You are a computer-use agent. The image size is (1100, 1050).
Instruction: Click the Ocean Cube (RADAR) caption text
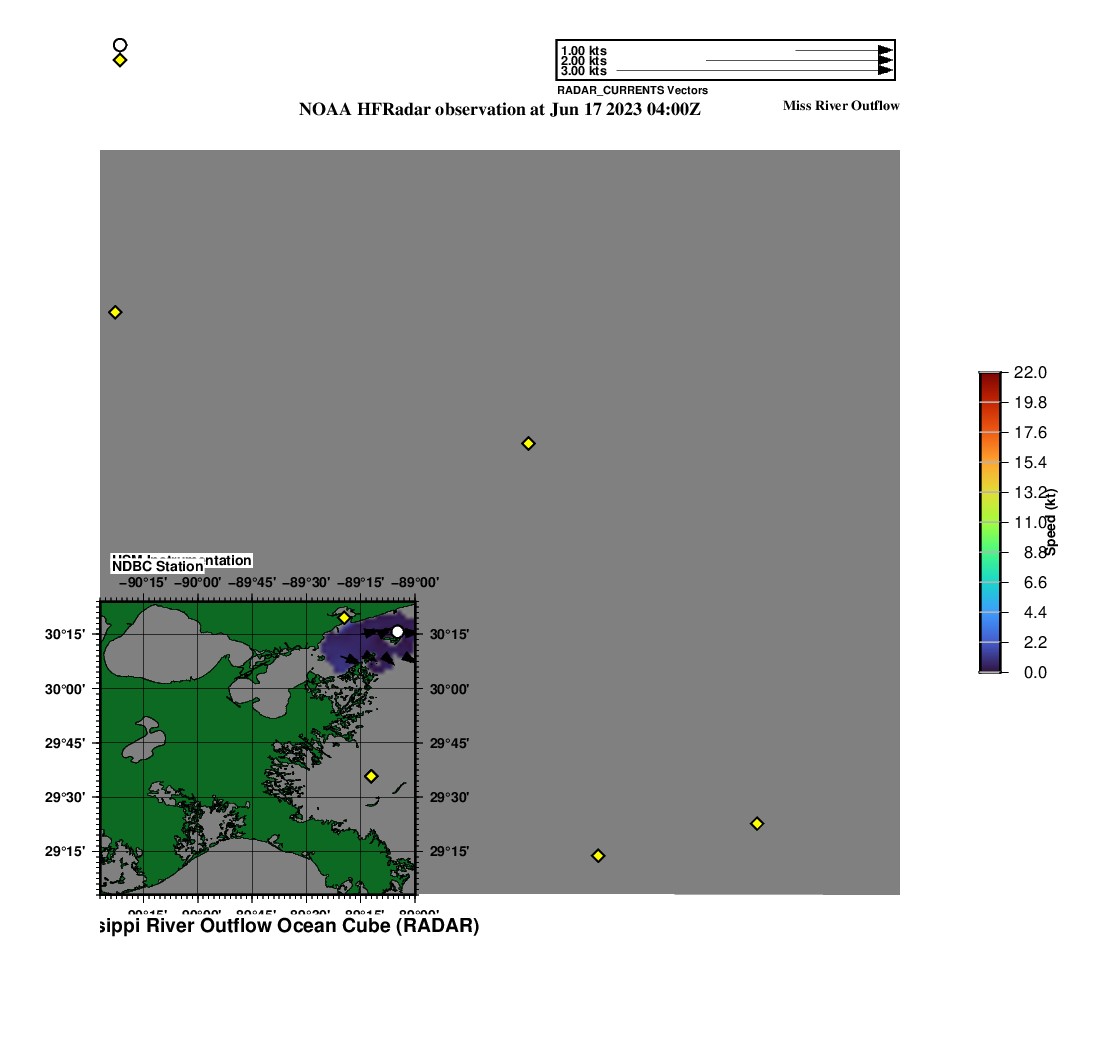point(290,926)
